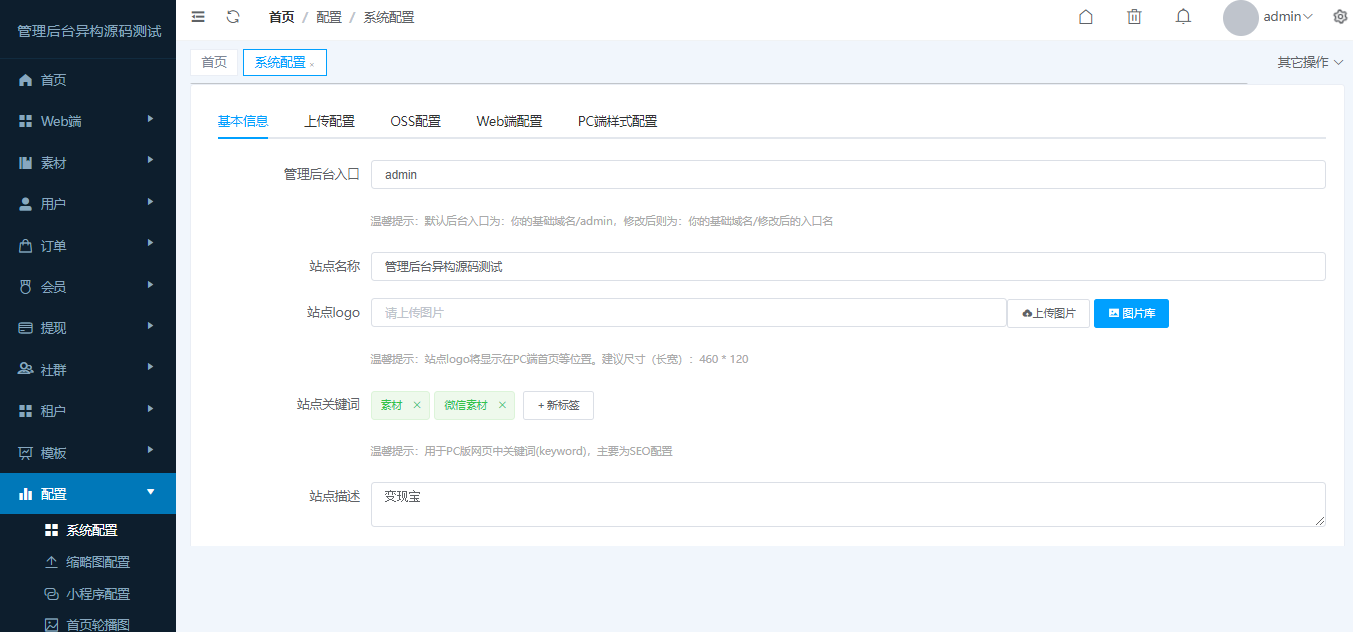Viewport: 1353px width, 632px height.
Task: Open notifications via the bell icon
Action: tap(1183, 16)
